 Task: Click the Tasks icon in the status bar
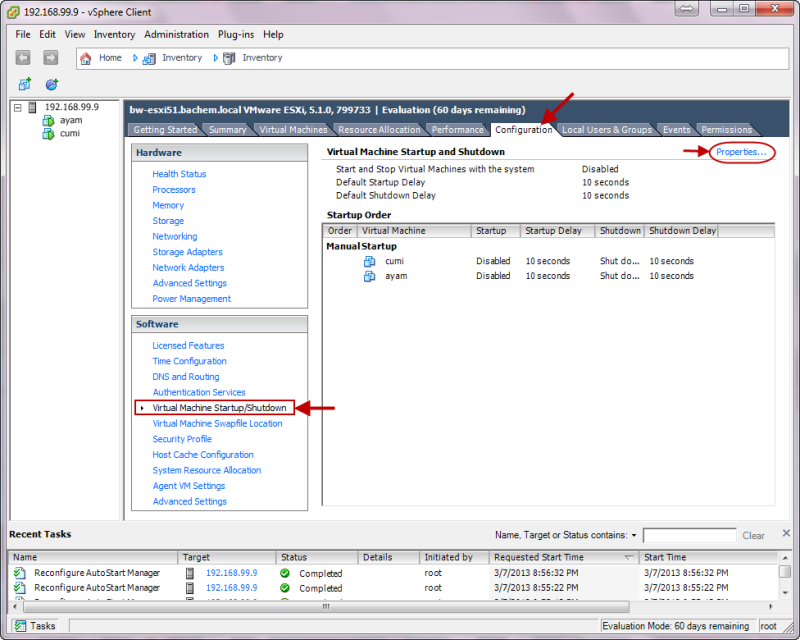pos(20,626)
